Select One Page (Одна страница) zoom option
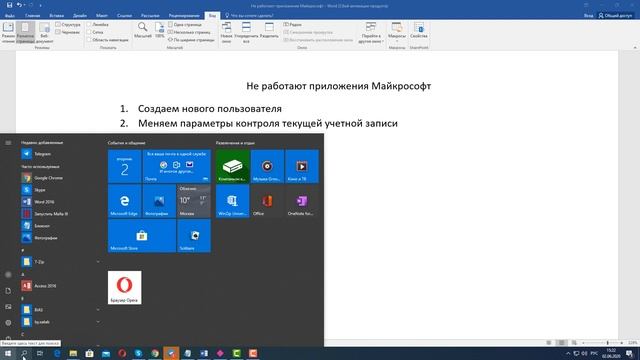Screen dimensions: 640x360 point(185,24)
